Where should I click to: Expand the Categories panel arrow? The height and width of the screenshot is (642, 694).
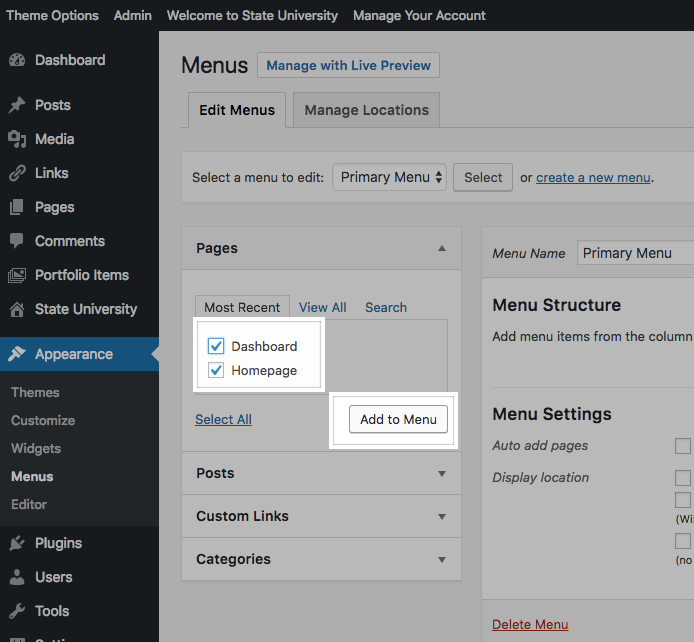tap(442, 559)
